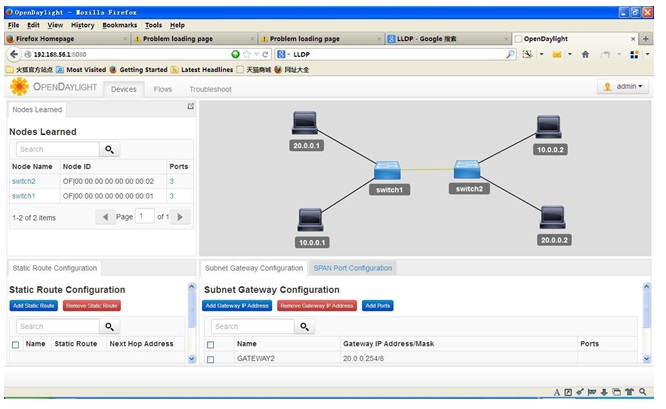Click Nodes Learned search magnifier button
The width and height of the screenshot is (666, 409).
[110, 149]
